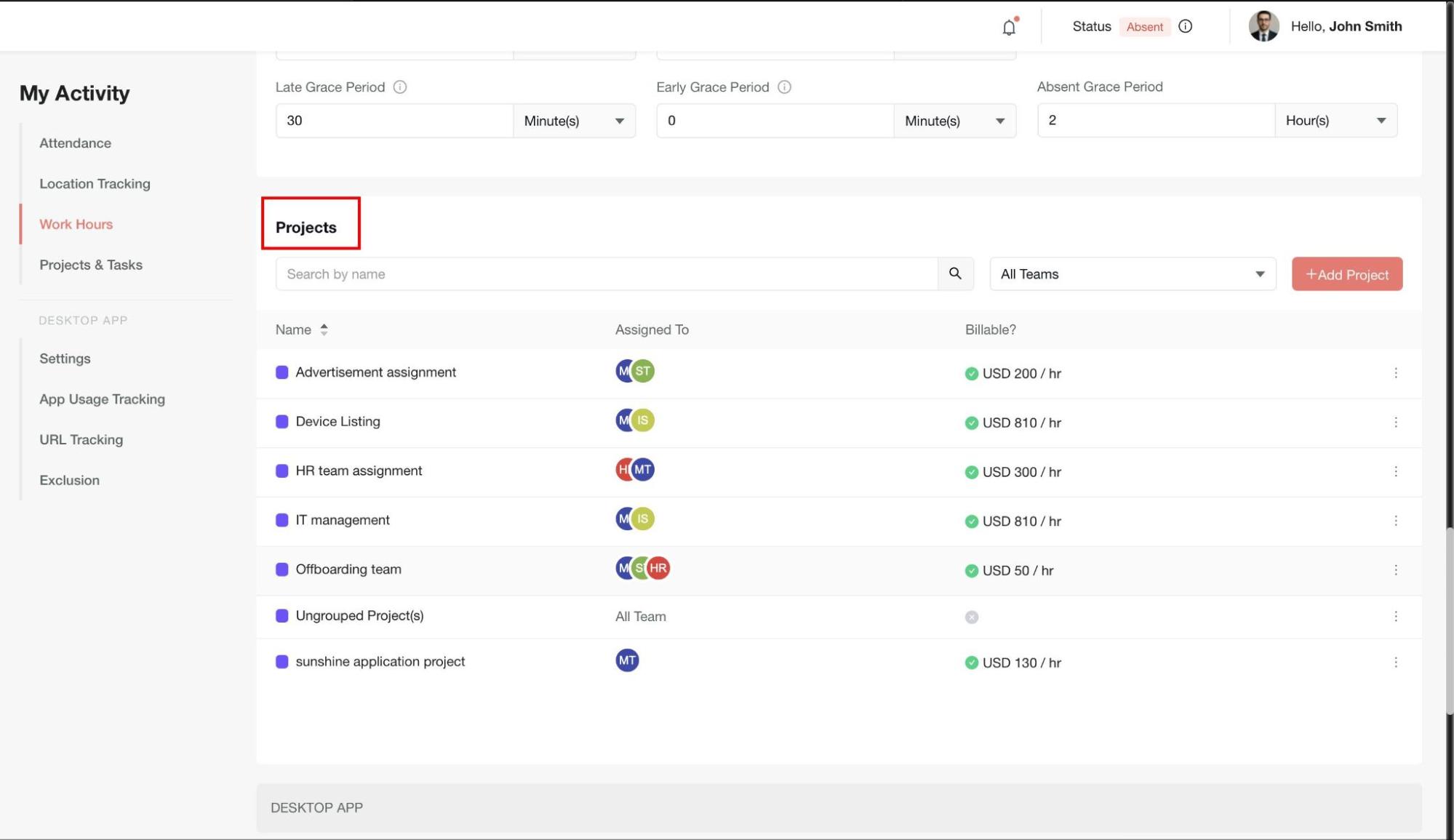Screen dimensions: 1454x840
Task: Click Early Grace Period info icon
Action: tap(784, 87)
